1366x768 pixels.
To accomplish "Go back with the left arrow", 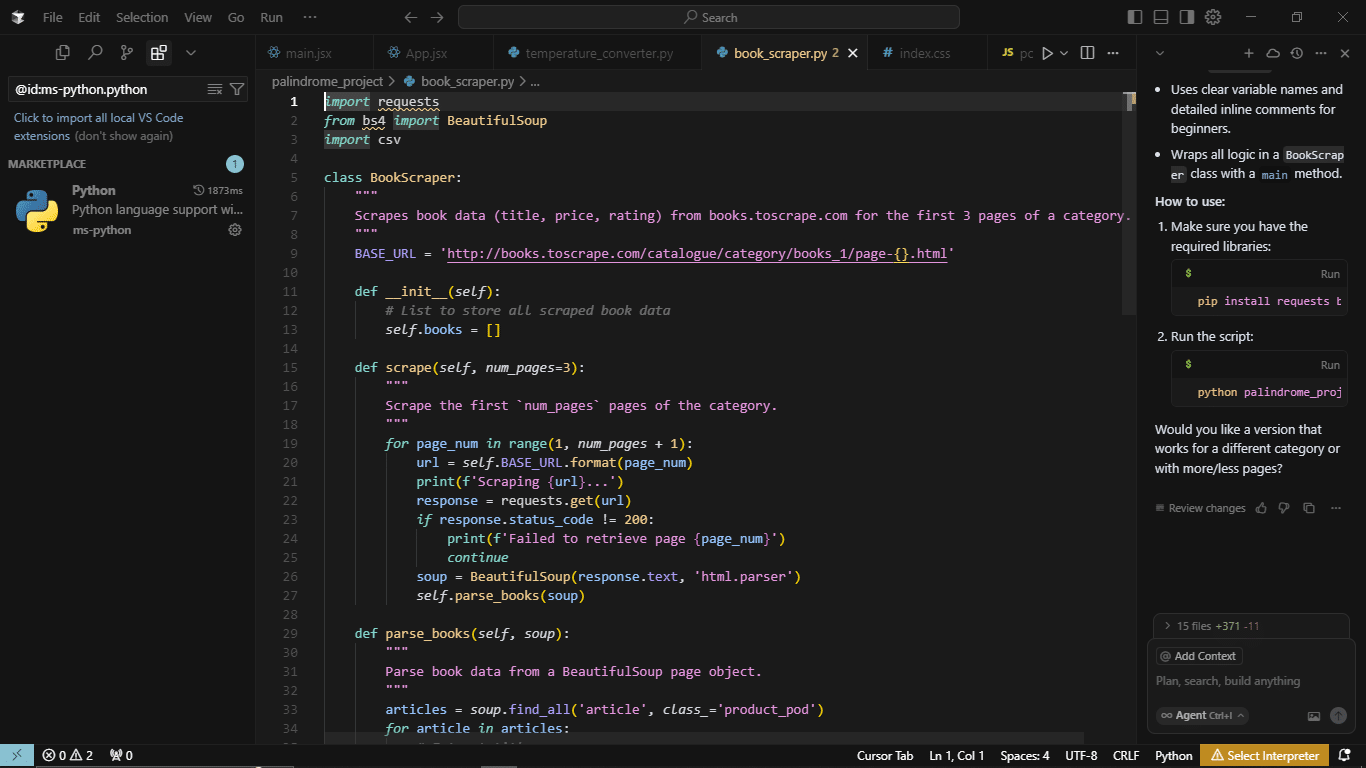I will point(411,17).
